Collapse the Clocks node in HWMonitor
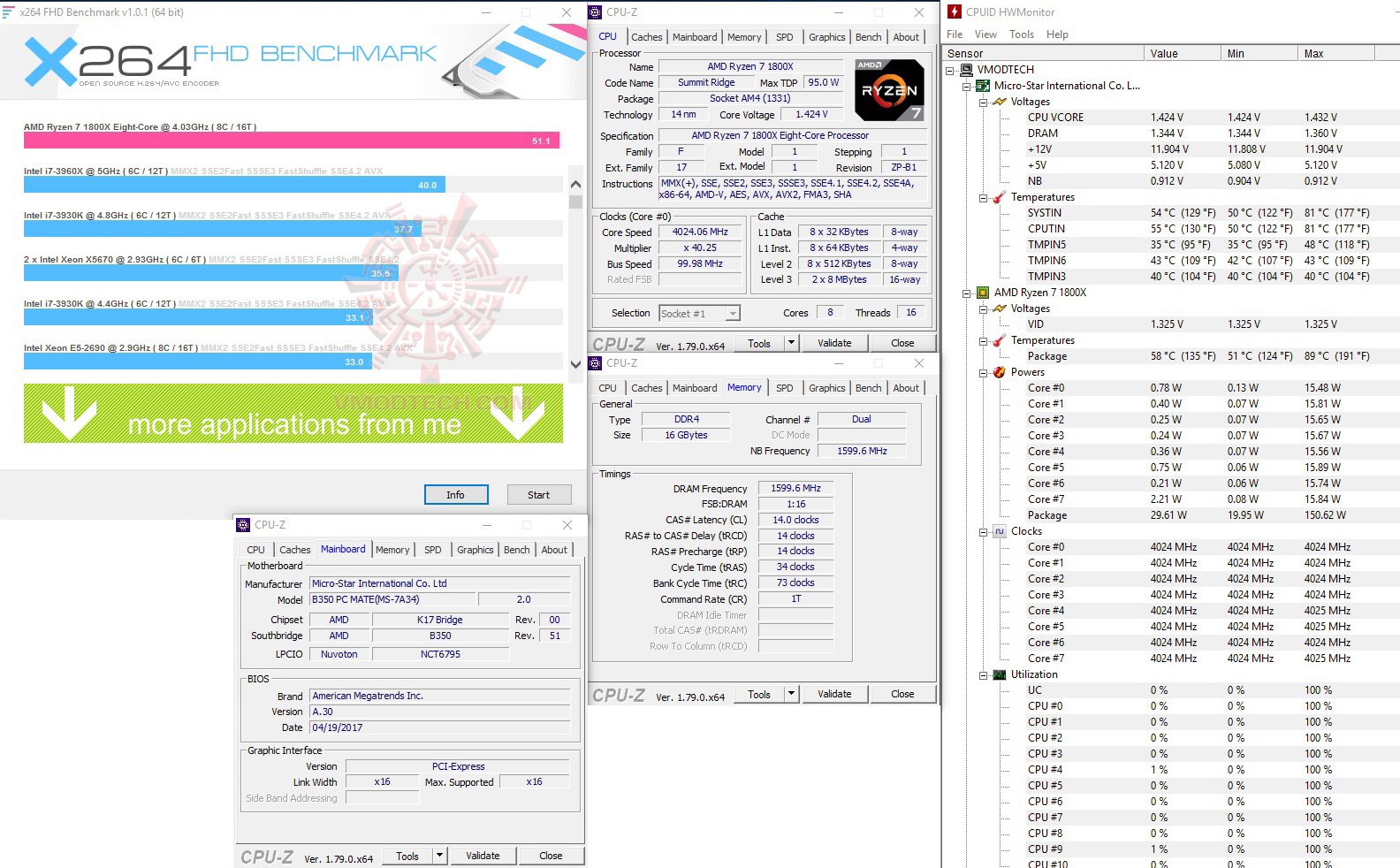The height and width of the screenshot is (868, 1400). (983, 531)
